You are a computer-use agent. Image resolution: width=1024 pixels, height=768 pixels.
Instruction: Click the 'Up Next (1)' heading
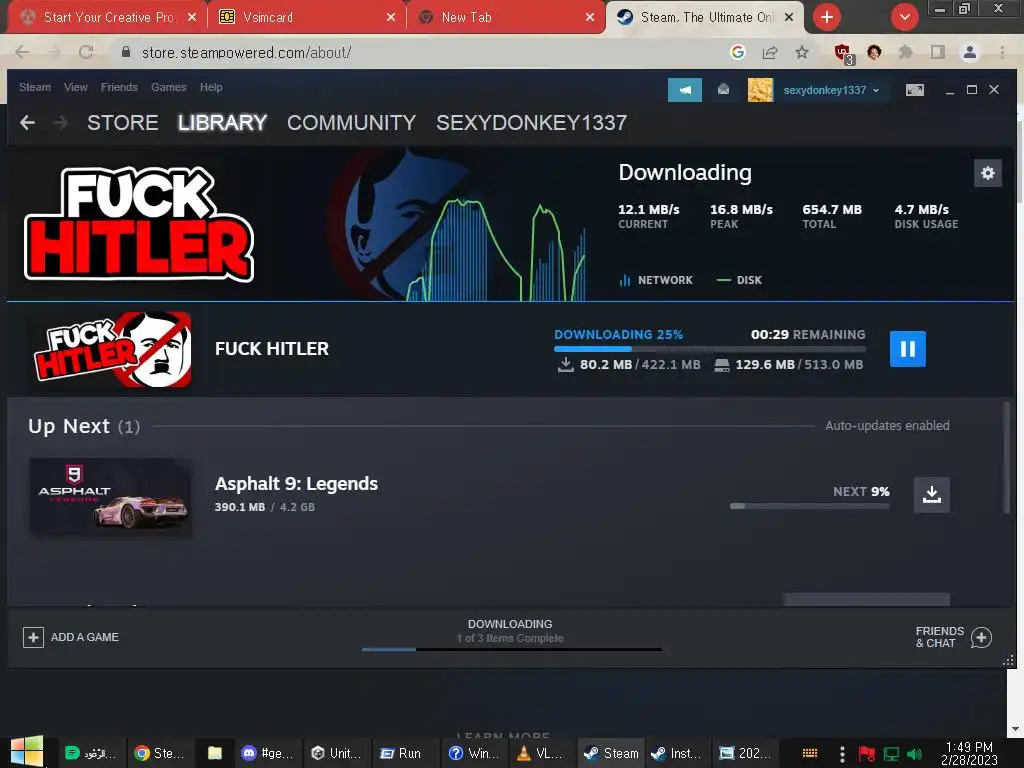(x=84, y=426)
